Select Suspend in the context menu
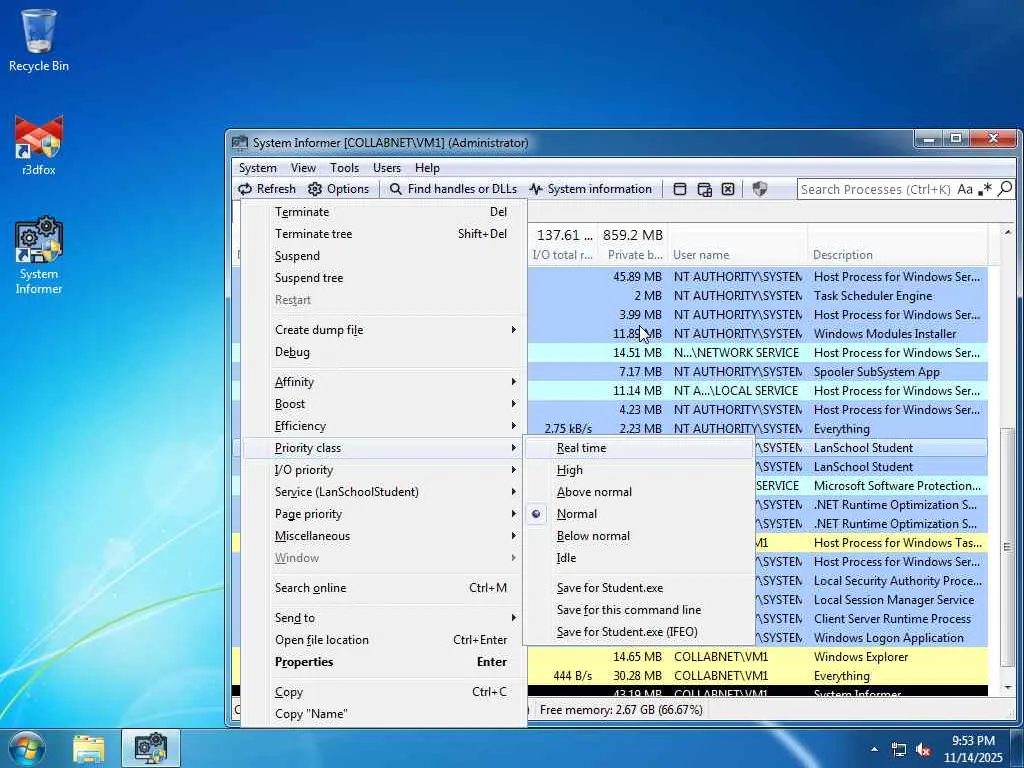Image resolution: width=1024 pixels, height=768 pixels. pyautogui.click(x=384, y=256)
